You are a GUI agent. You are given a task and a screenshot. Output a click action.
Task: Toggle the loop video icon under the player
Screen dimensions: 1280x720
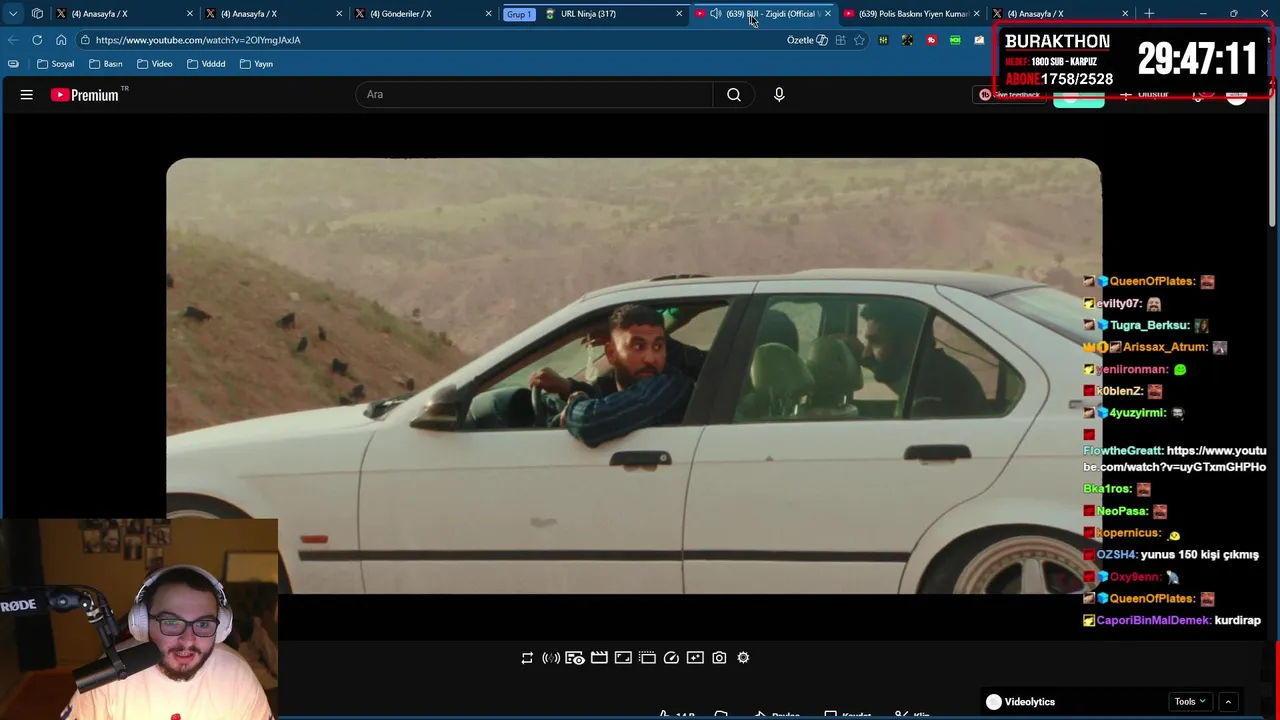[527, 658]
